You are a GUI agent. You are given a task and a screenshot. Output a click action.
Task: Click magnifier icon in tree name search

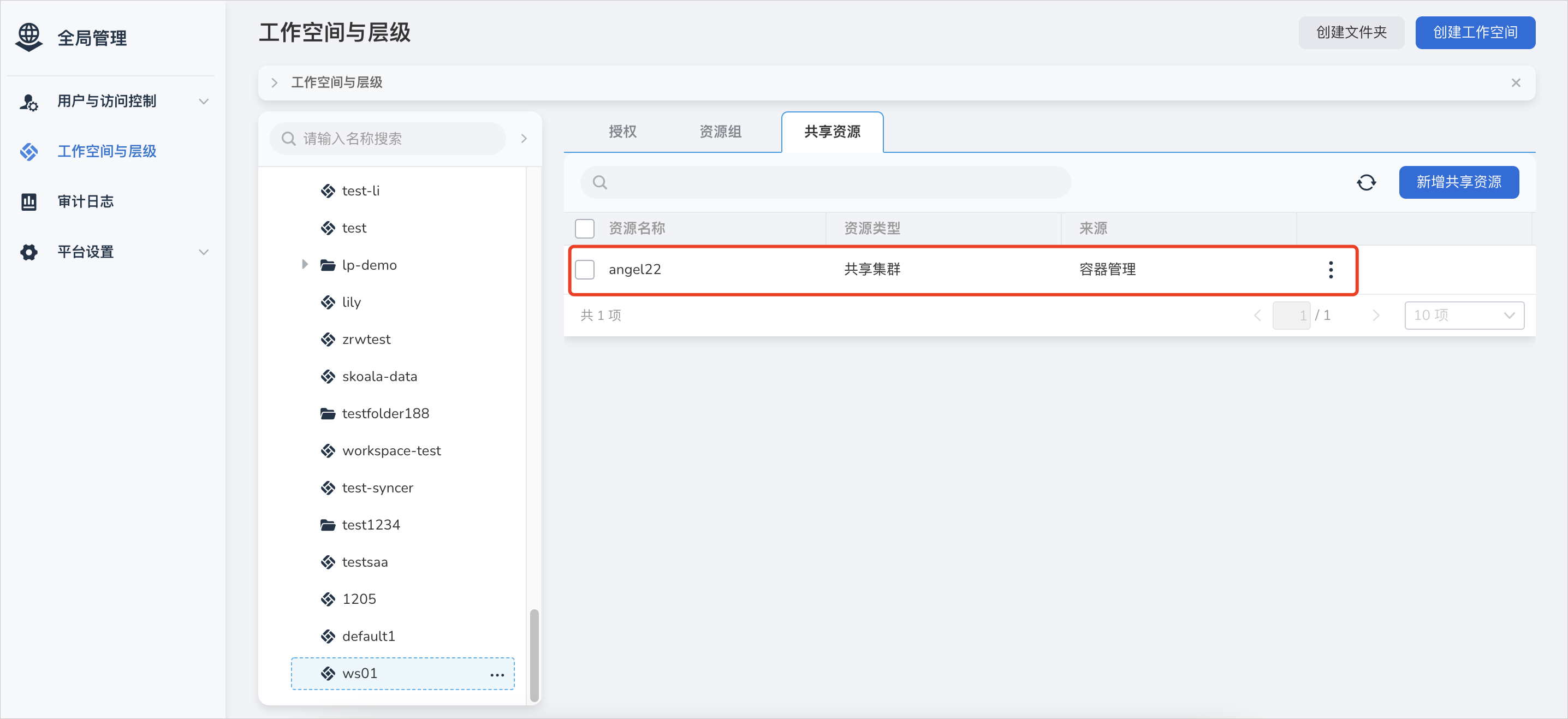pyautogui.click(x=288, y=139)
